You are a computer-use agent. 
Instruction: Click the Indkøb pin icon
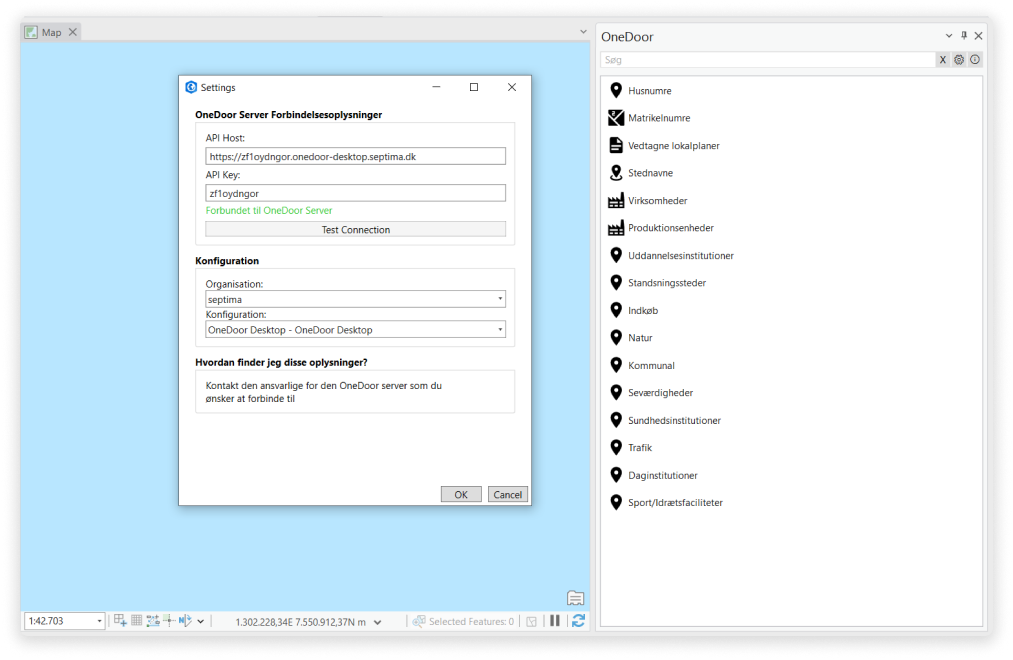[x=616, y=310]
